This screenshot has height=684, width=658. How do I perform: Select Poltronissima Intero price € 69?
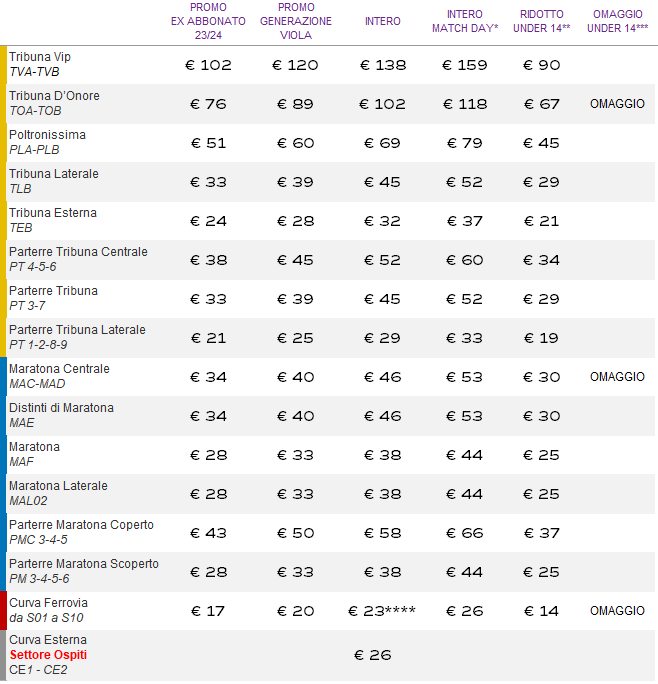pos(383,143)
